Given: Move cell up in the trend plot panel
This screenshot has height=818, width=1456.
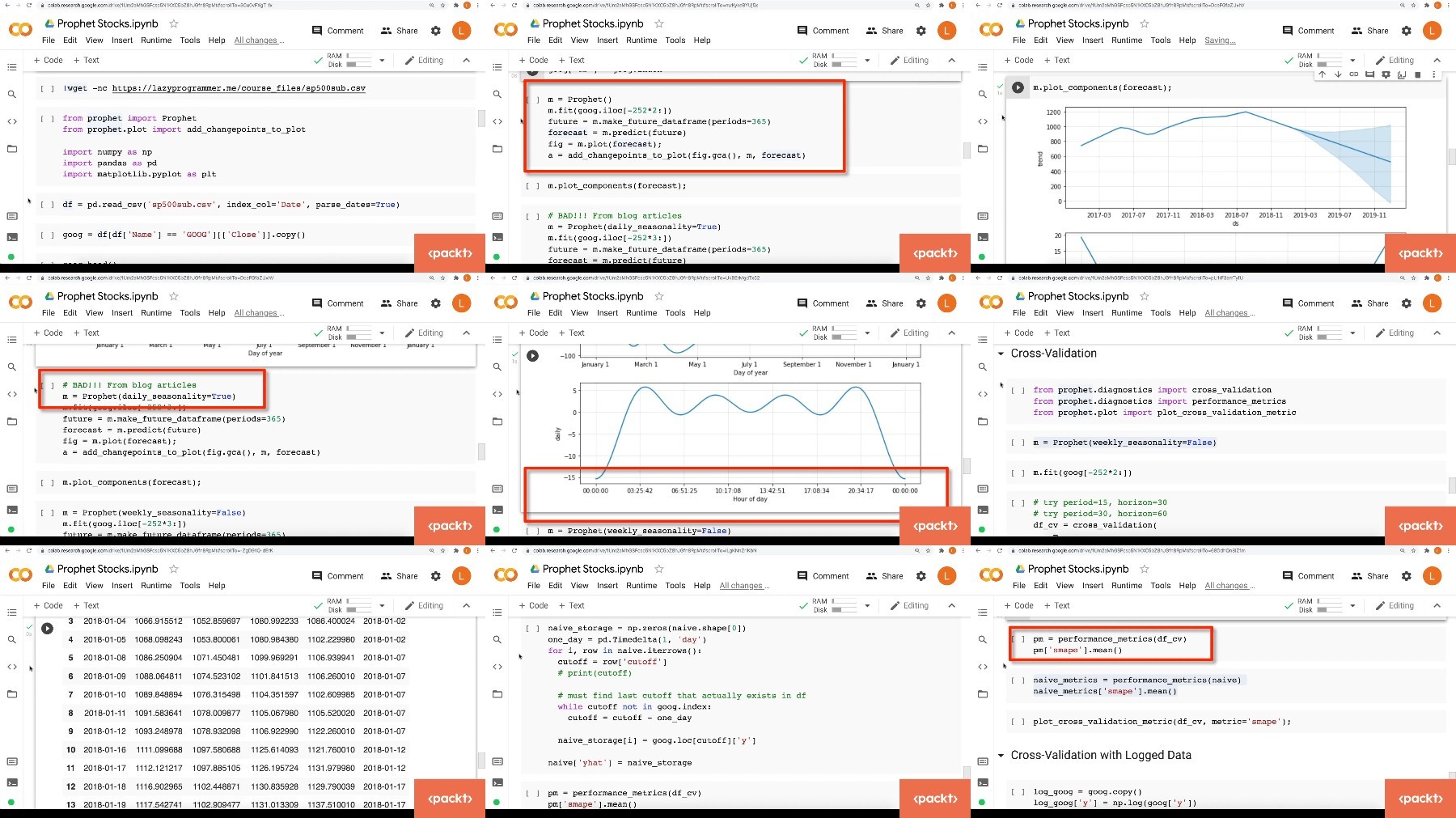Looking at the screenshot, I should tap(1322, 74).
